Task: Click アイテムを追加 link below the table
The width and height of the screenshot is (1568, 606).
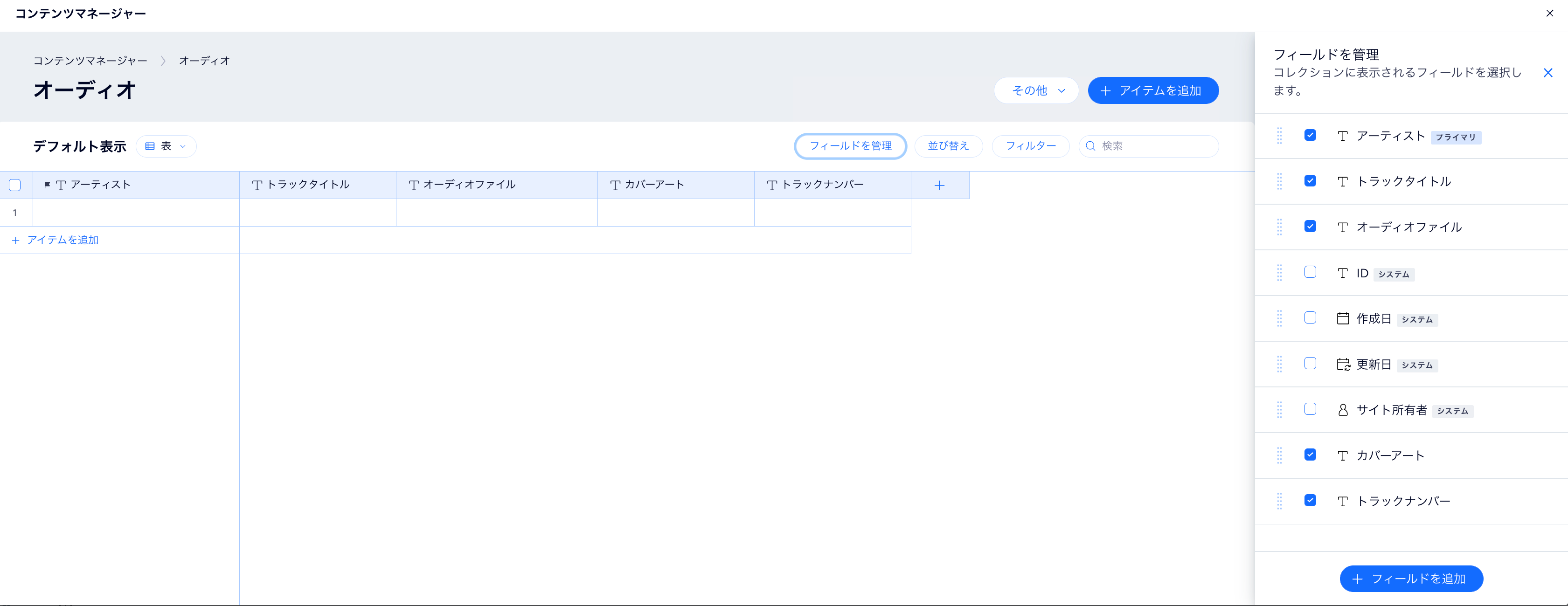Action: pyautogui.click(x=56, y=241)
